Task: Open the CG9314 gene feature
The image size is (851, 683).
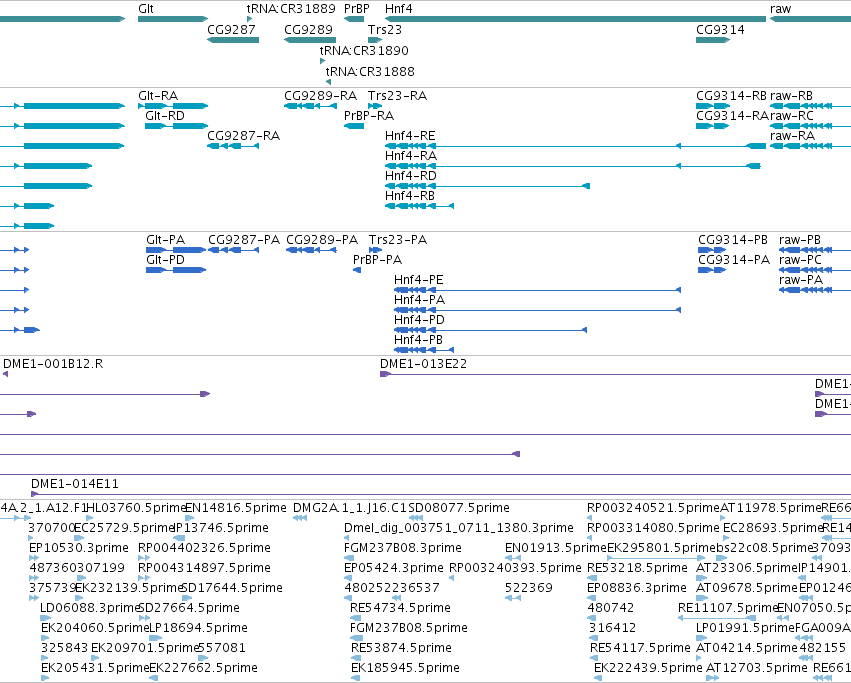Action: 713,40
